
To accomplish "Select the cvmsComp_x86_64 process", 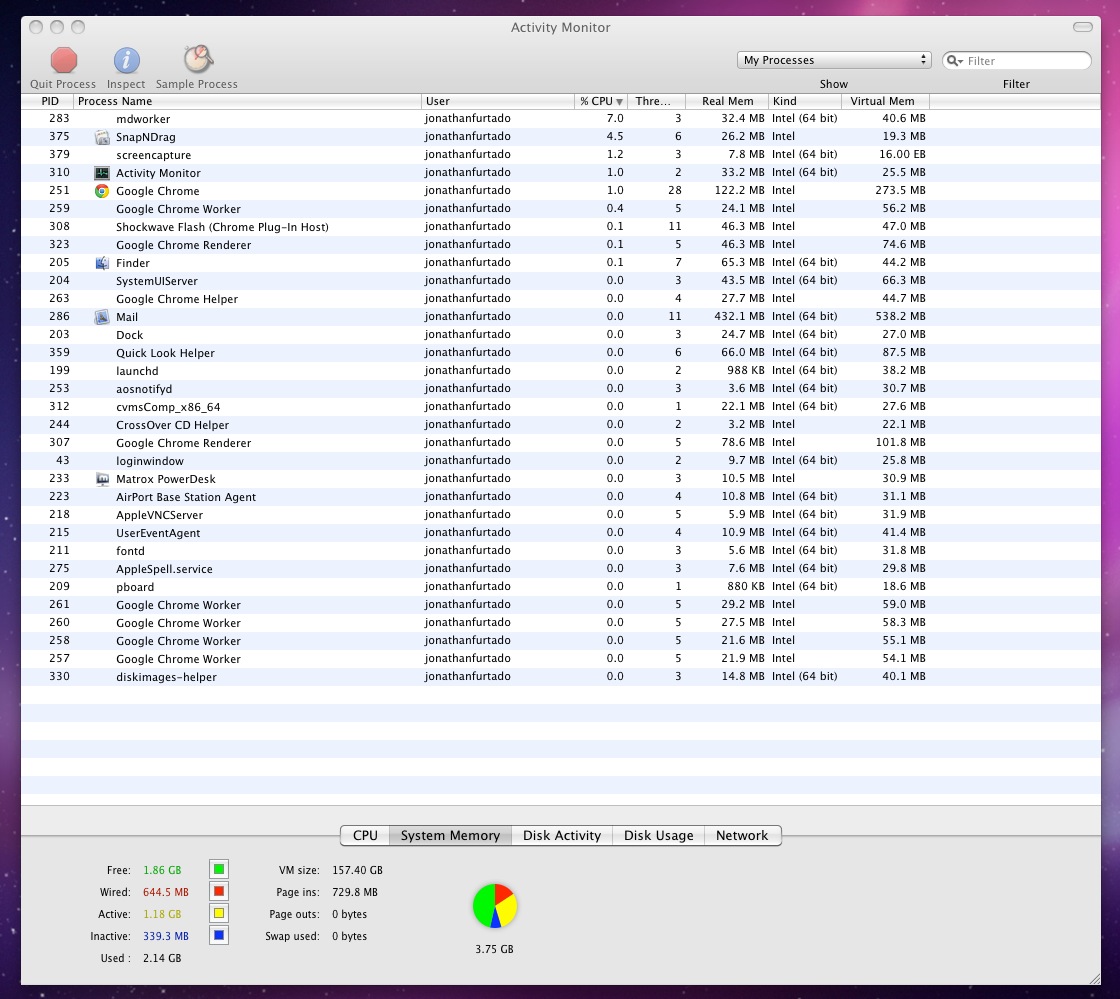I will pos(561,407).
